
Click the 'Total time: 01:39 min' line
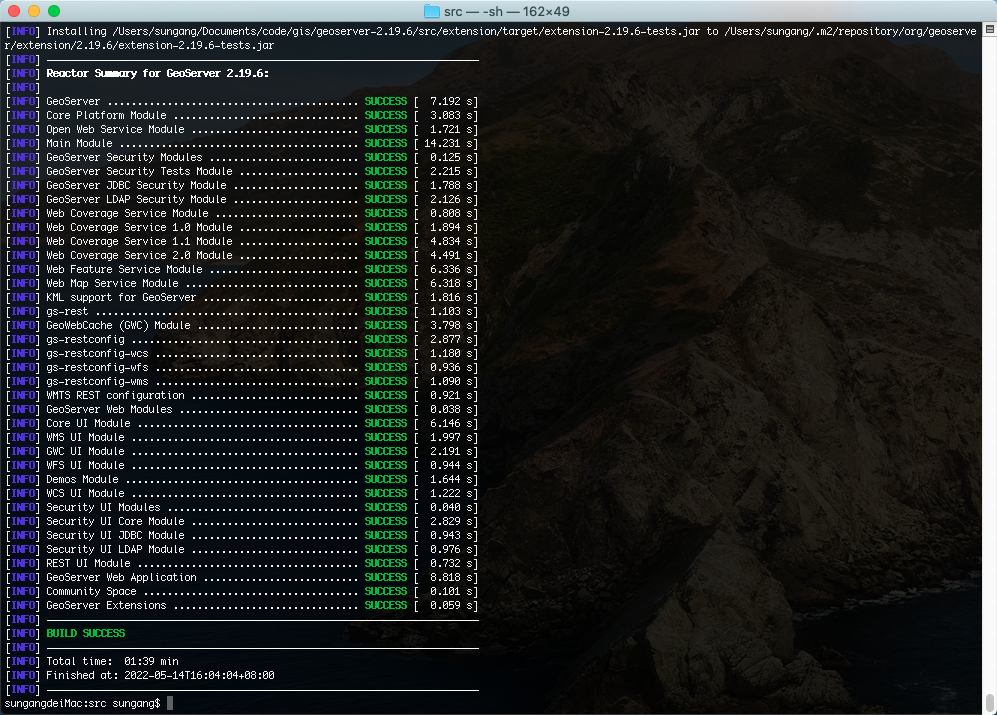point(112,661)
